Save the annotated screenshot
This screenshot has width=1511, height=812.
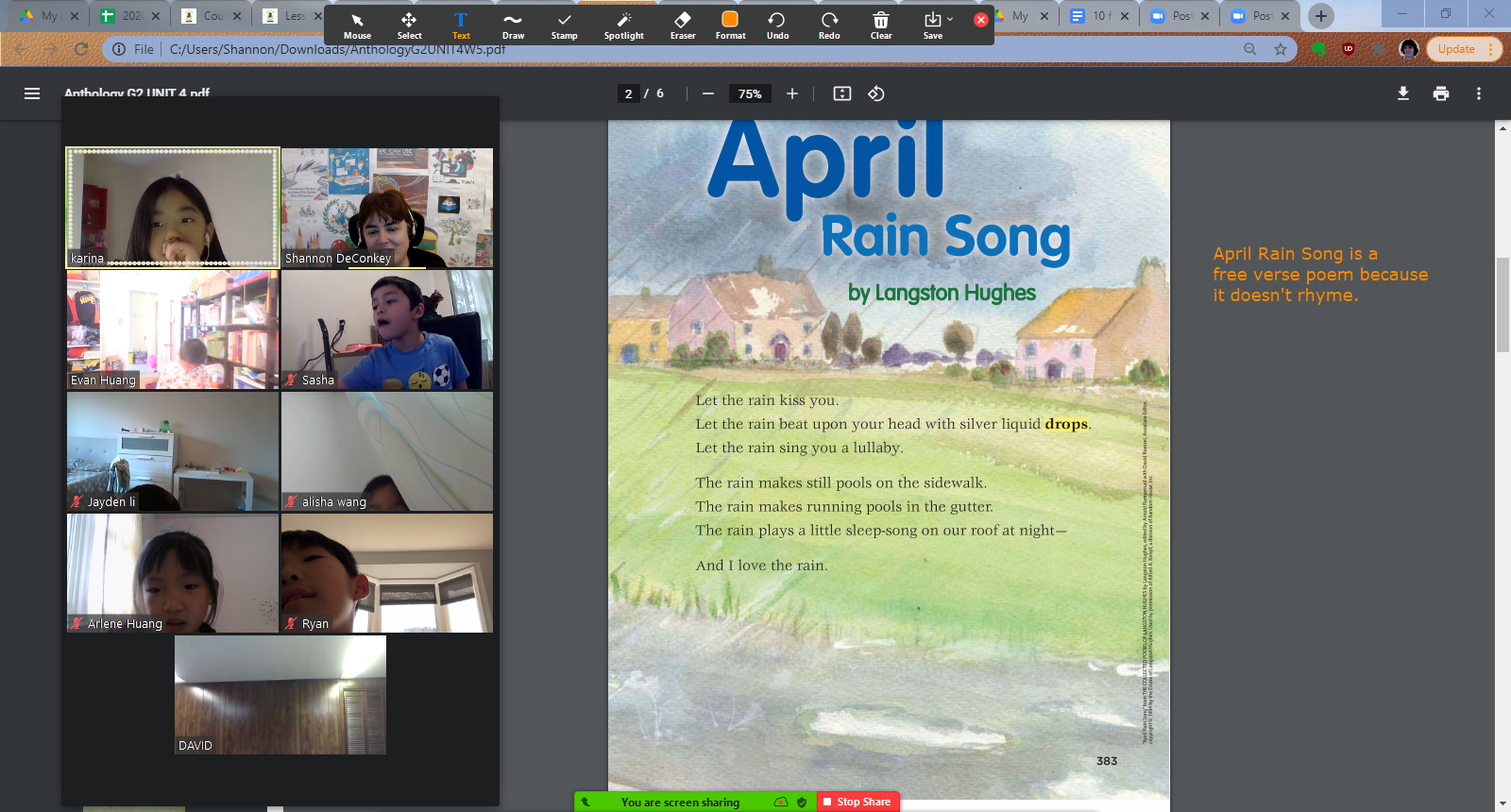932,26
